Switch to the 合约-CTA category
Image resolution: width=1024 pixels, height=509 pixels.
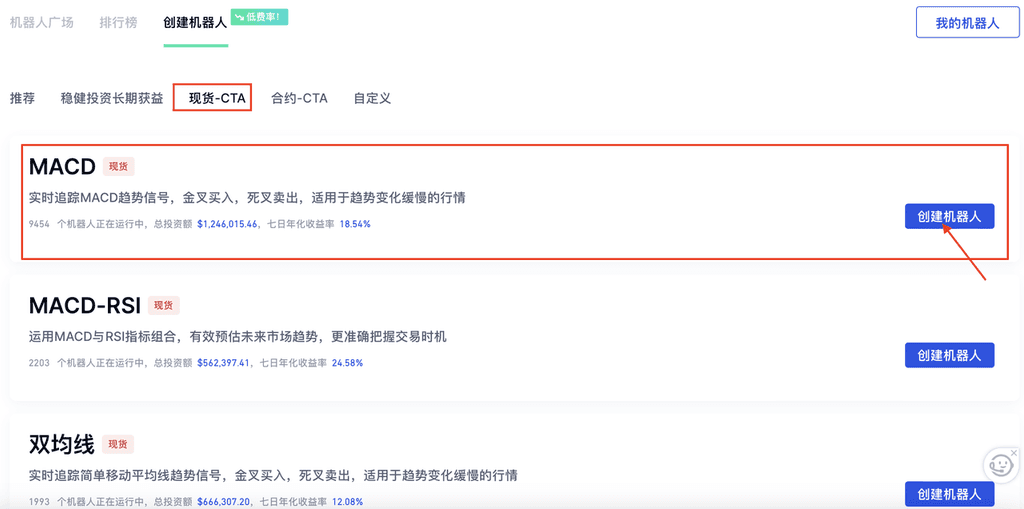coord(299,98)
